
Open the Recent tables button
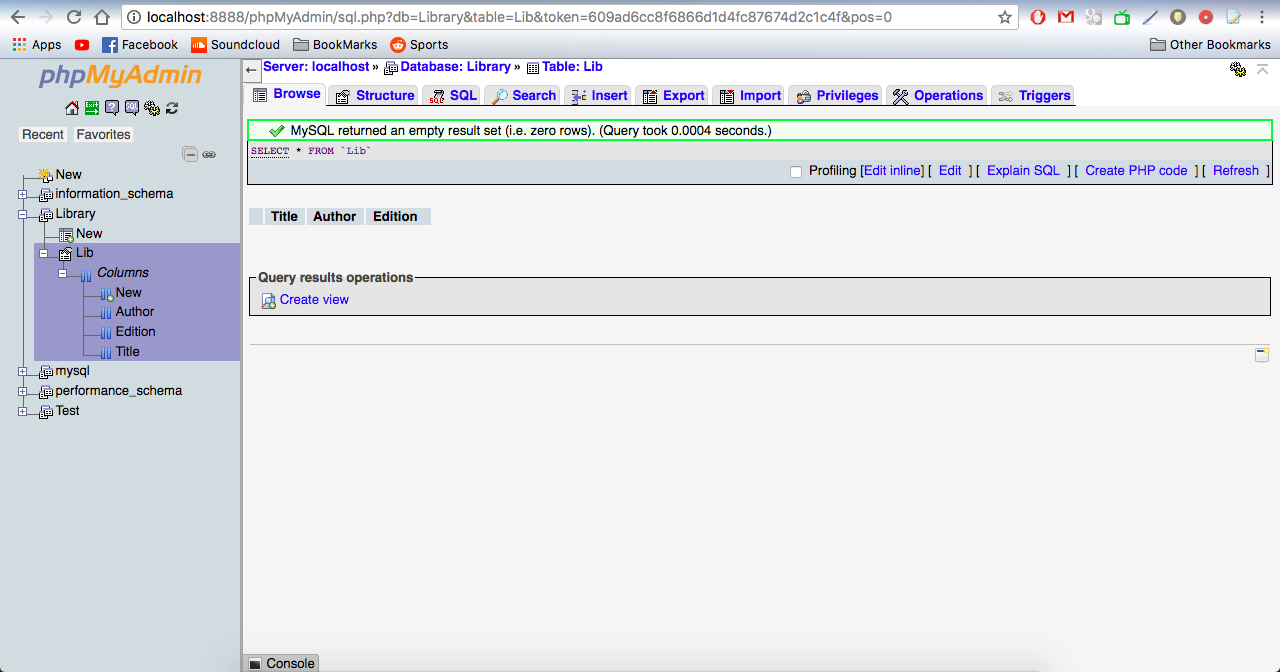click(x=43, y=134)
